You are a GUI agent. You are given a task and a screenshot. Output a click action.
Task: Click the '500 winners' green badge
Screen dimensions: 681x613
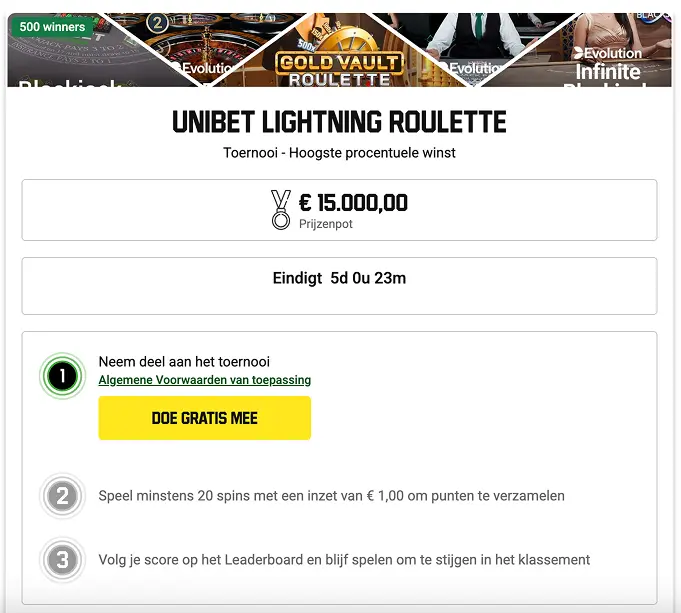(52, 26)
